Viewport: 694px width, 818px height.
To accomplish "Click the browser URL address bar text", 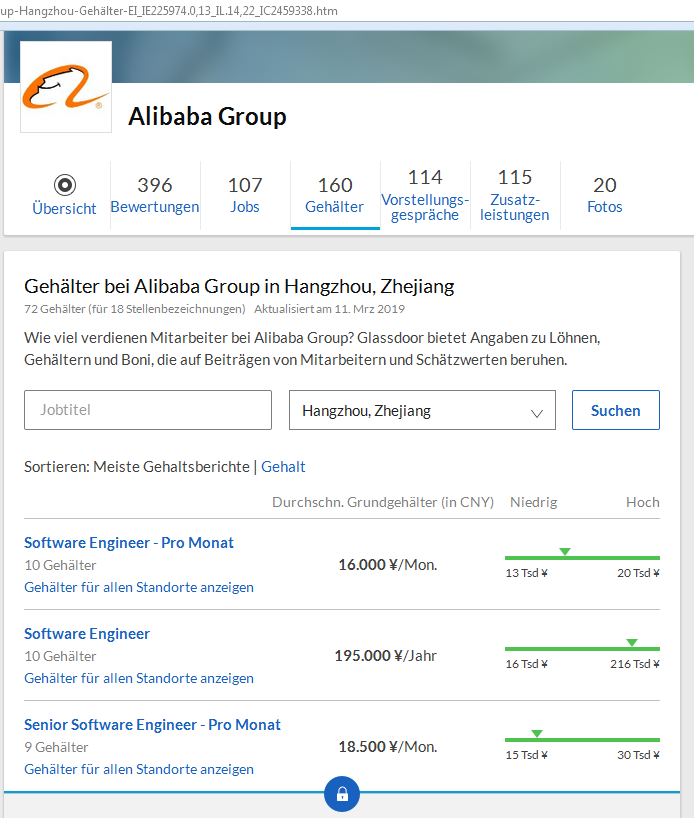I will [170, 11].
